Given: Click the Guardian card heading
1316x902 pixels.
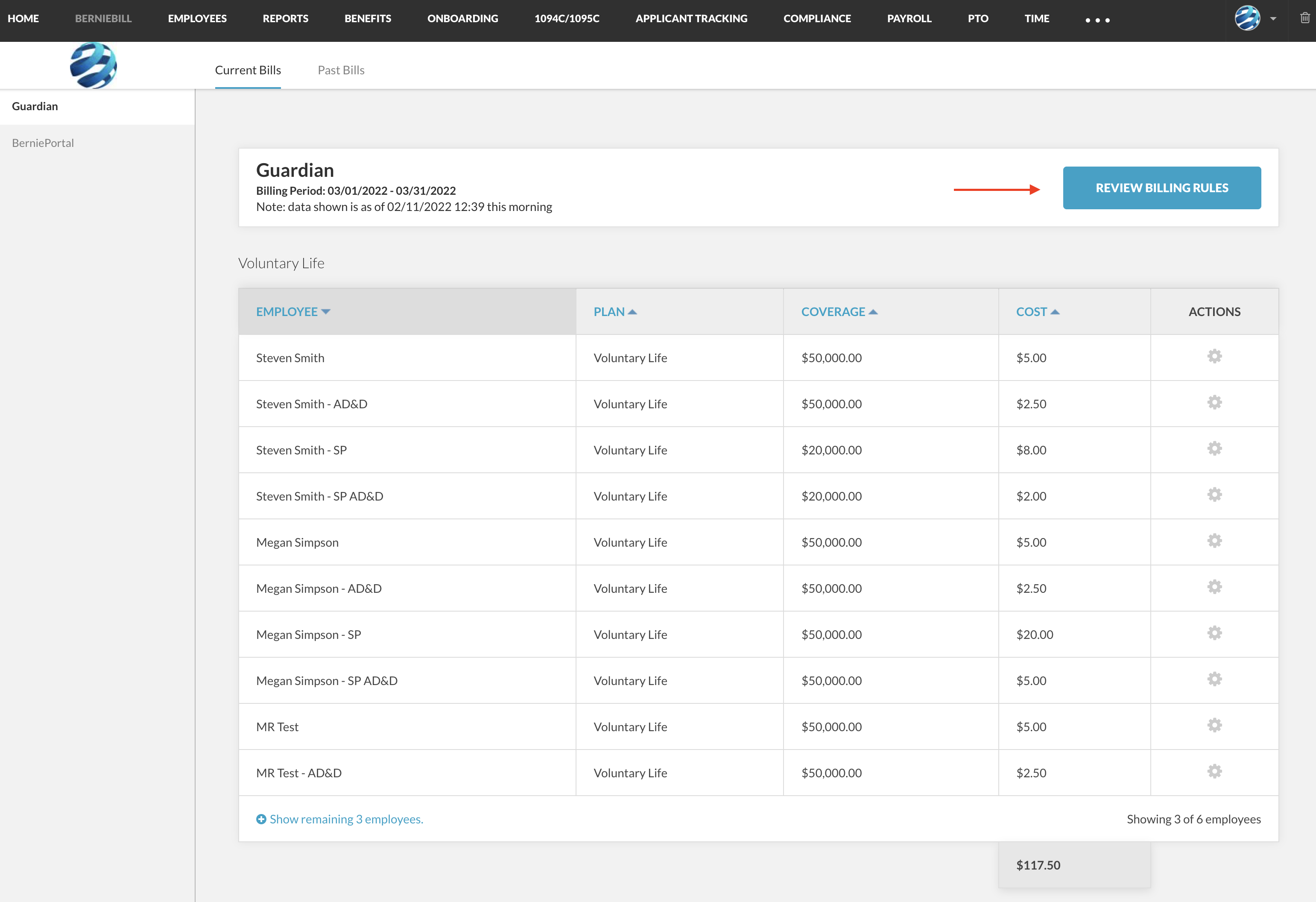Looking at the screenshot, I should pos(295,170).
